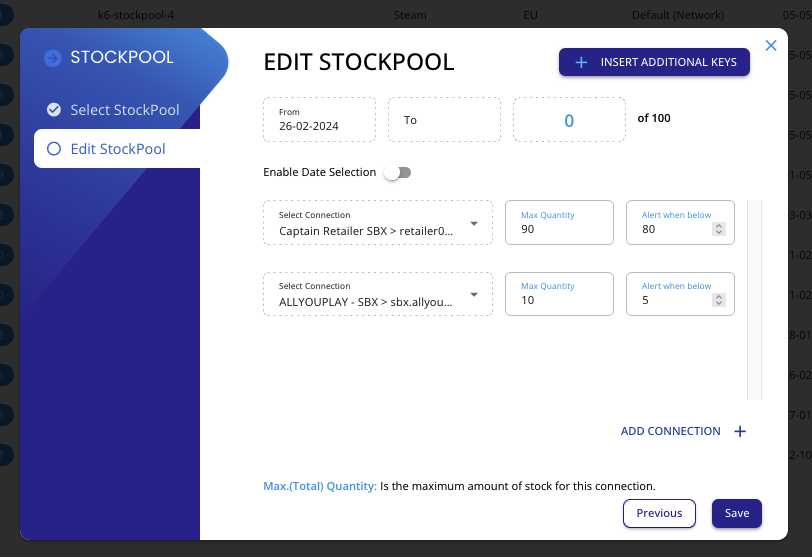Click the 'Max.(Total) Quantity:' text
Viewport: 812px width, 557px height.
pyautogui.click(x=320, y=486)
